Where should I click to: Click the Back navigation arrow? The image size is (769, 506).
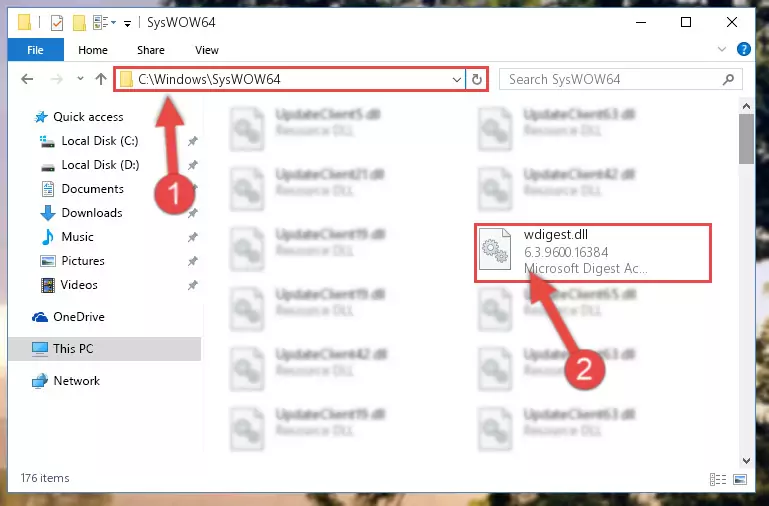pos(27,79)
